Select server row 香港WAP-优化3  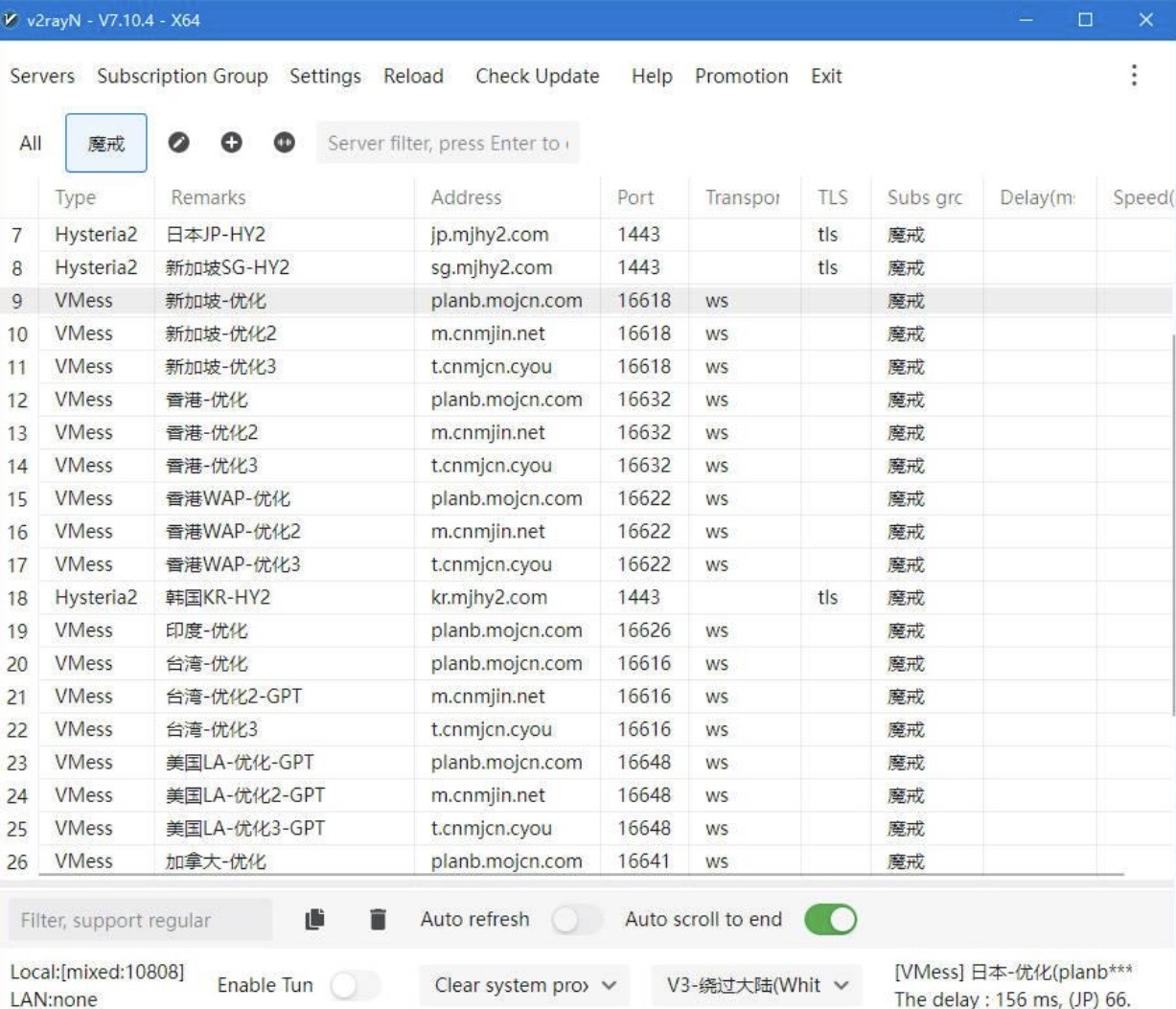pyautogui.click(x=587, y=564)
